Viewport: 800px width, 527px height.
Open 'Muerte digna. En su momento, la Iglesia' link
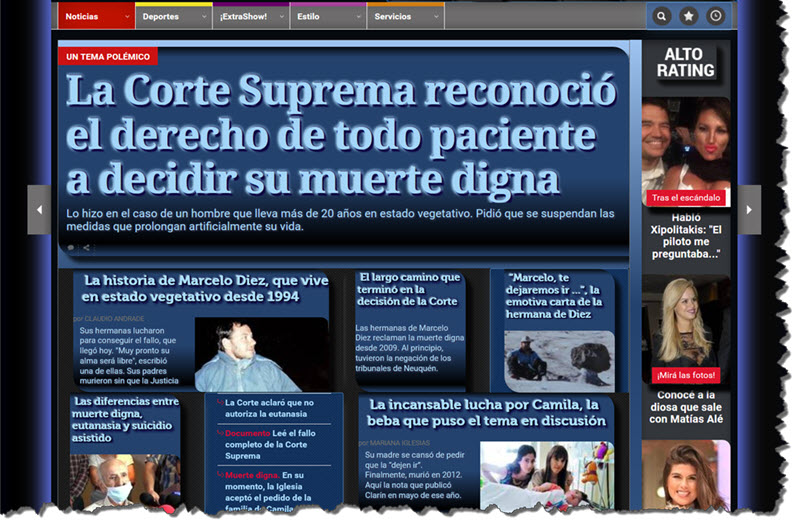click(270, 491)
